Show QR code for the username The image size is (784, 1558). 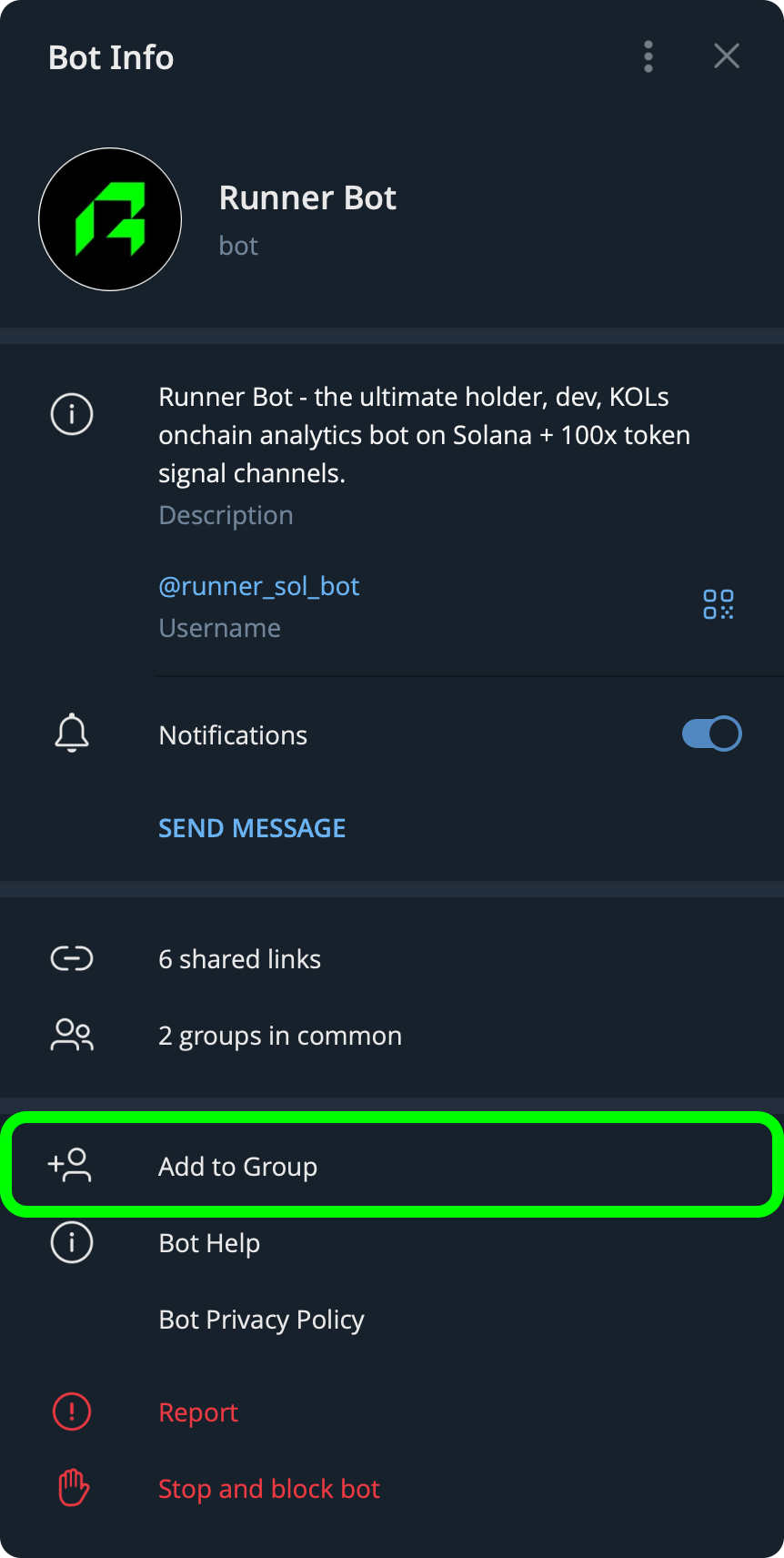click(718, 604)
